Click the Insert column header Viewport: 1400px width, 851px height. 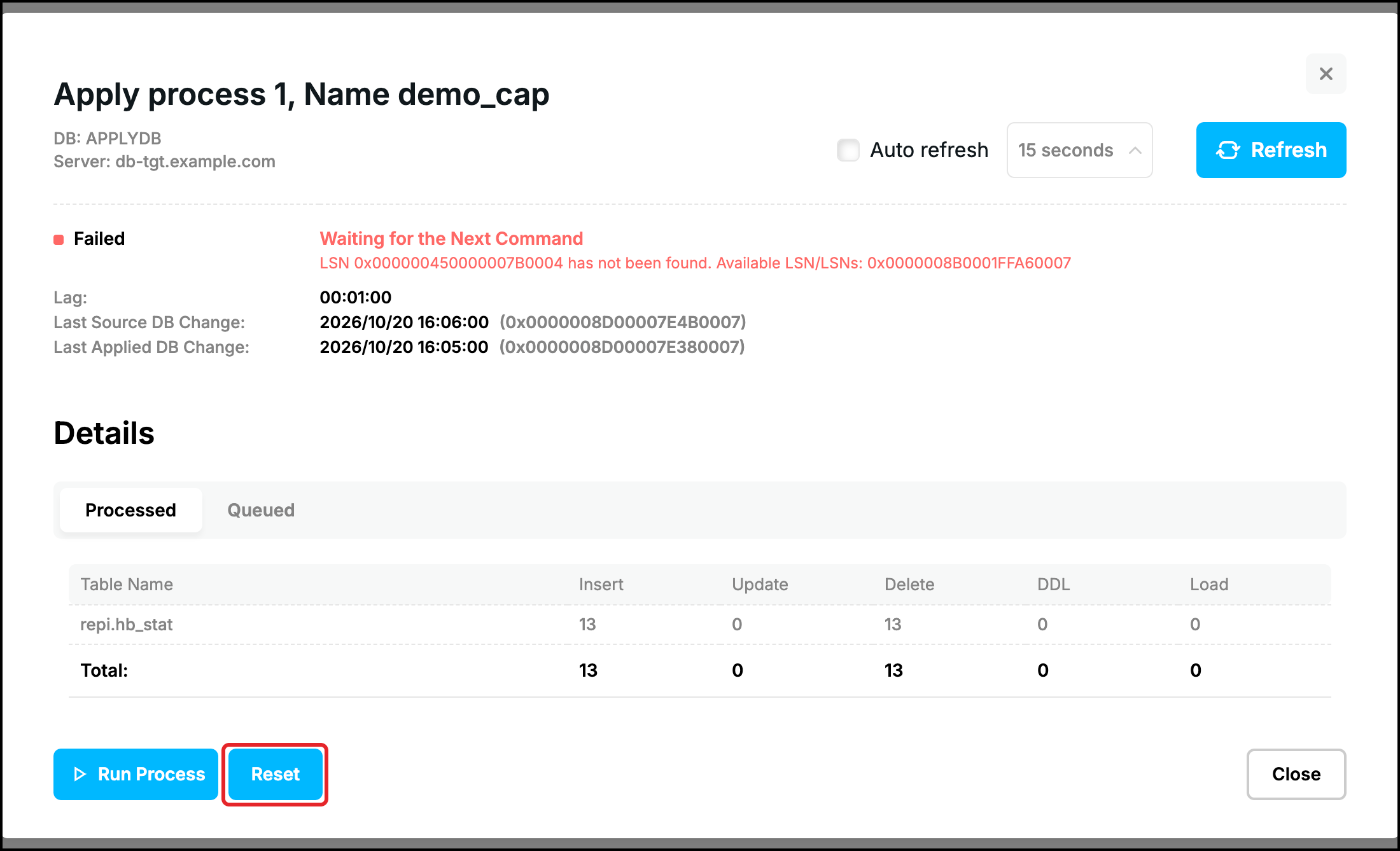point(601,584)
